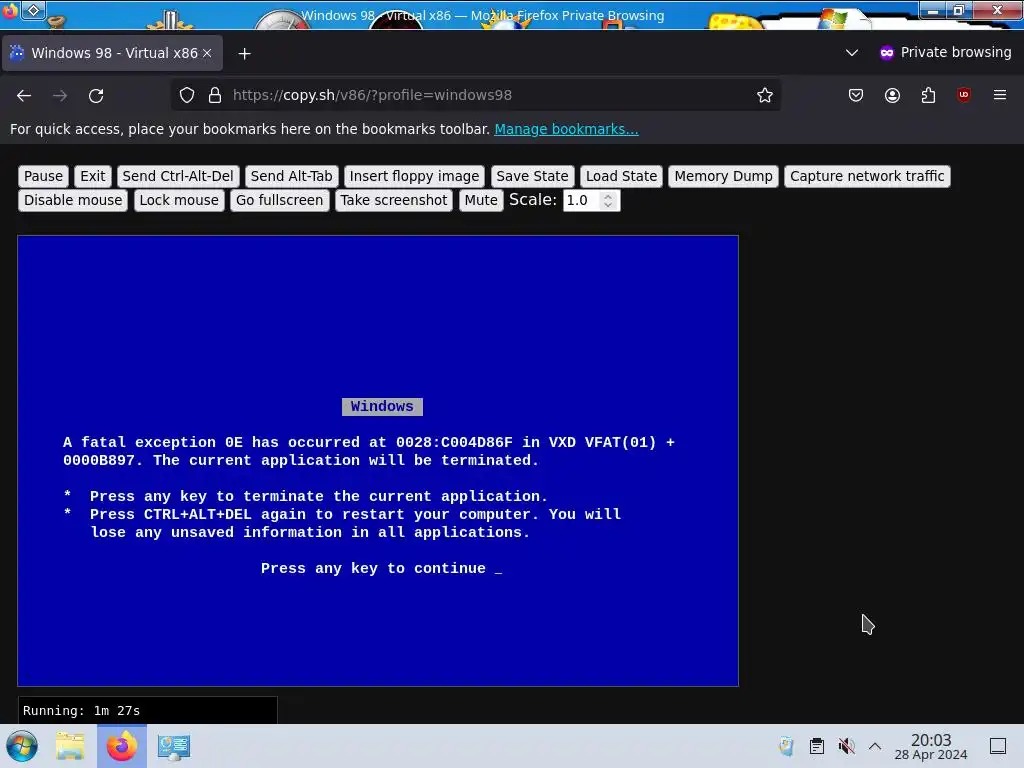Image resolution: width=1024 pixels, height=768 pixels.
Task: Click Send Ctrl-Alt-Del button
Action: tap(178, 176)
